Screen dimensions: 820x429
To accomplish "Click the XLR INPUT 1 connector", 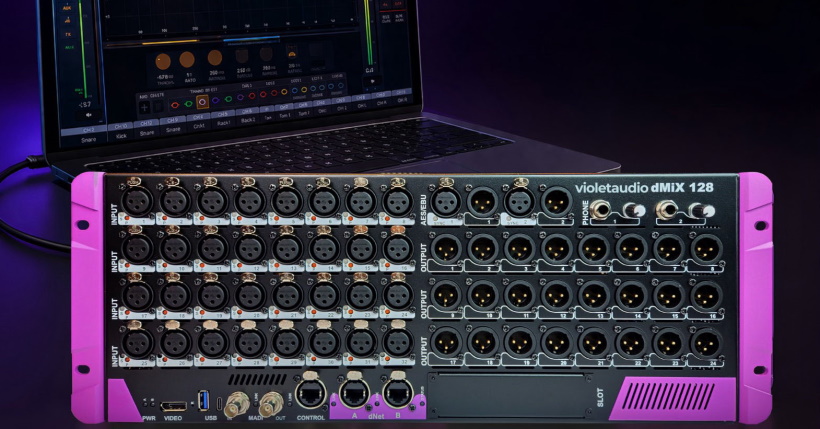I will (x=137, y=200).
